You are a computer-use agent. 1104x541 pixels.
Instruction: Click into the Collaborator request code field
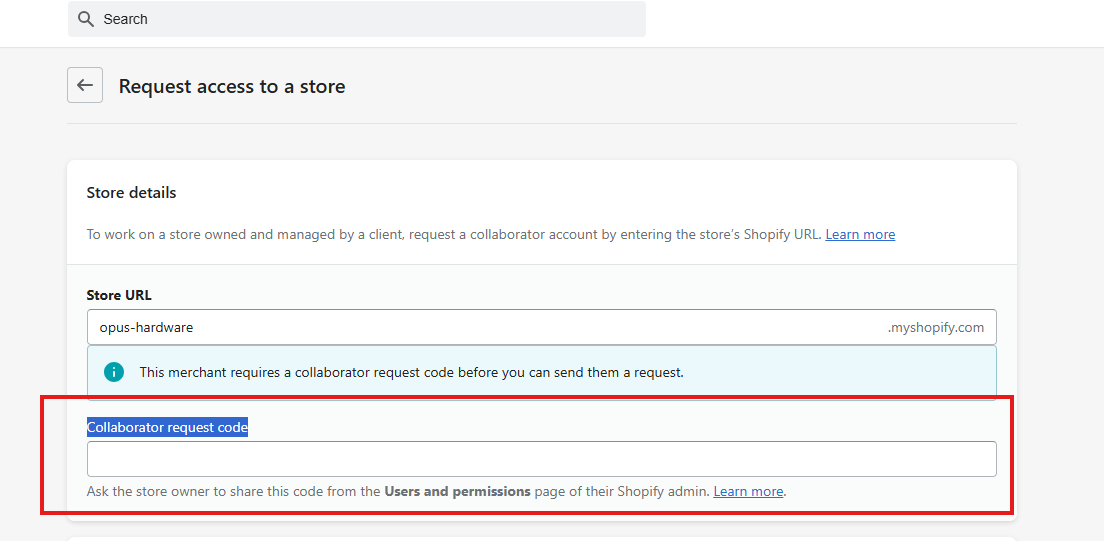coord(541,459)
